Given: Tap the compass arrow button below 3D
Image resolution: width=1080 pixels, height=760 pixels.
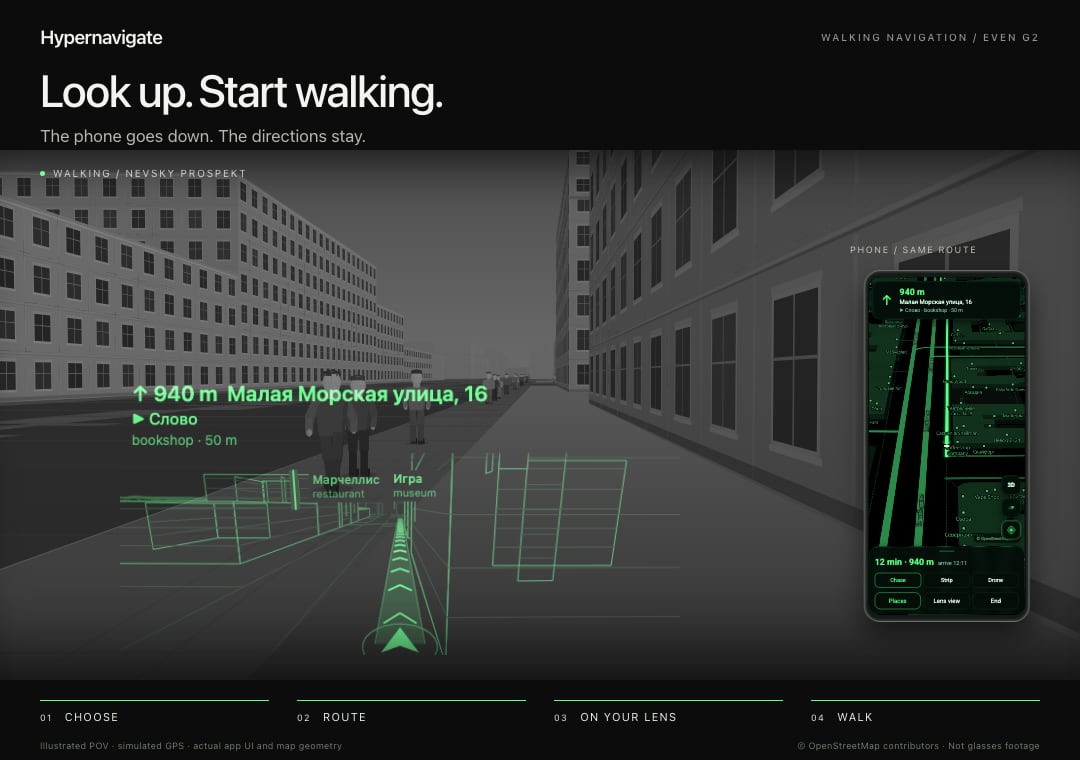Looking at the screenshot, I should click(x=1010, y=507).
